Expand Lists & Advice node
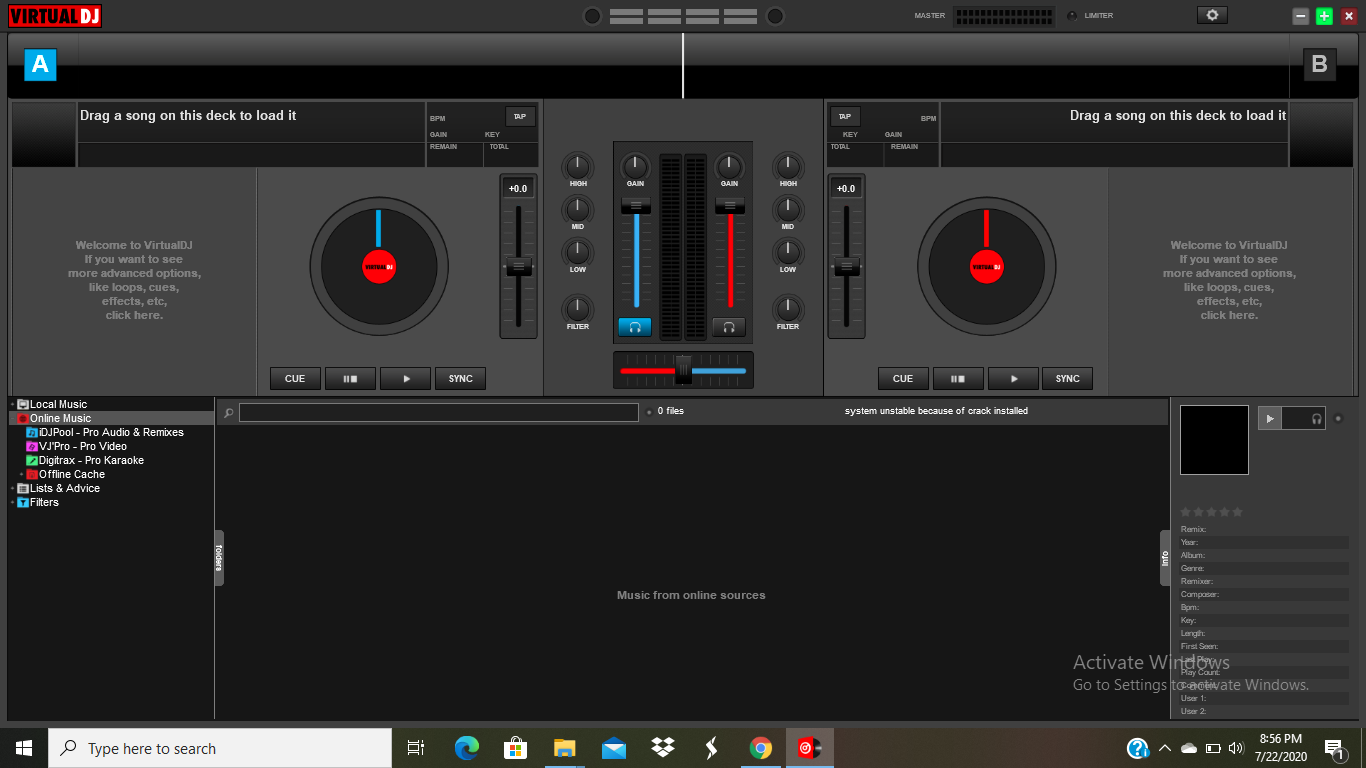Screen dimensions: 1366x768 (x=12, y=489)
